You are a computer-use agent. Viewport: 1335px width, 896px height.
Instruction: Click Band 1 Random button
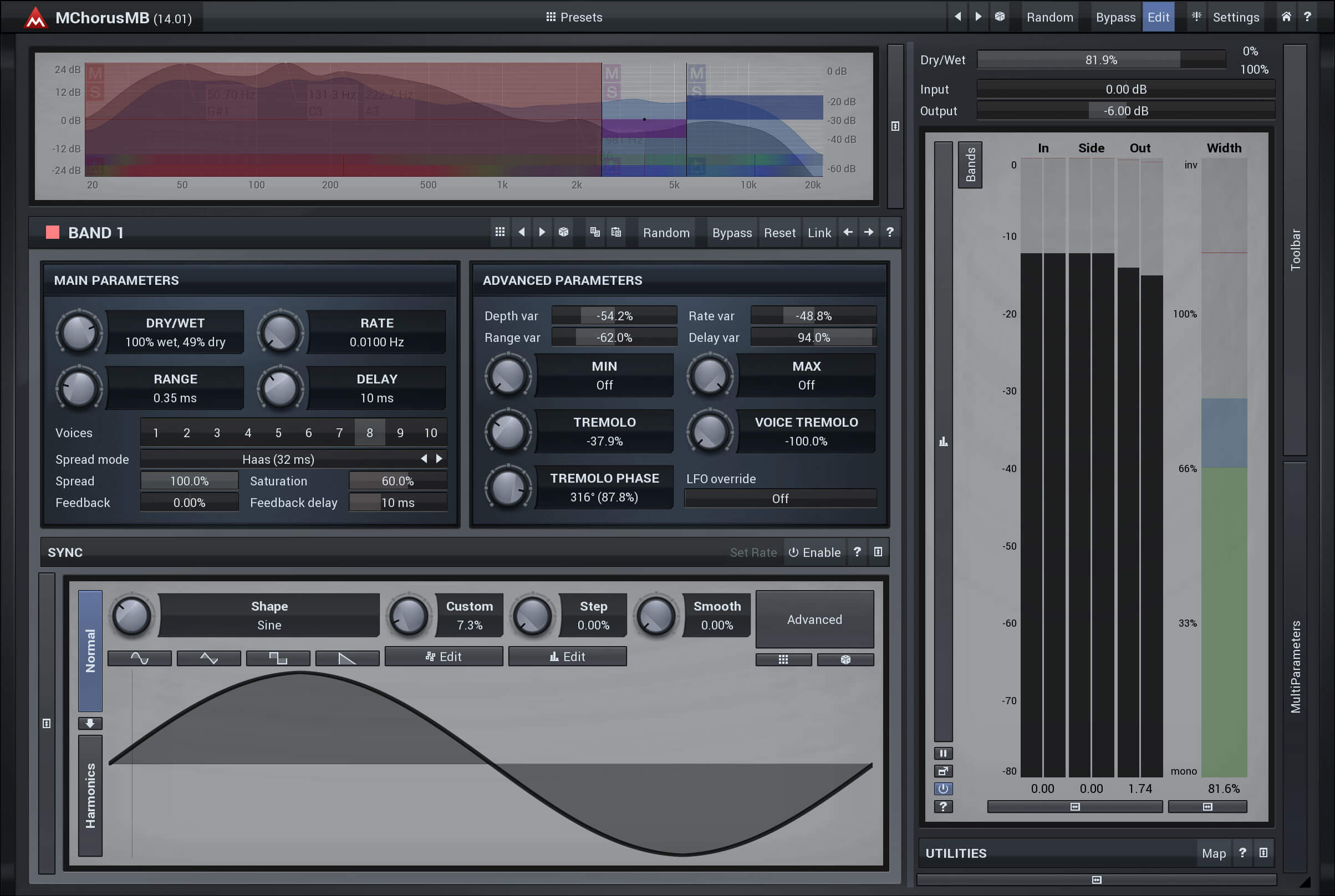click(x=666, y=233)
